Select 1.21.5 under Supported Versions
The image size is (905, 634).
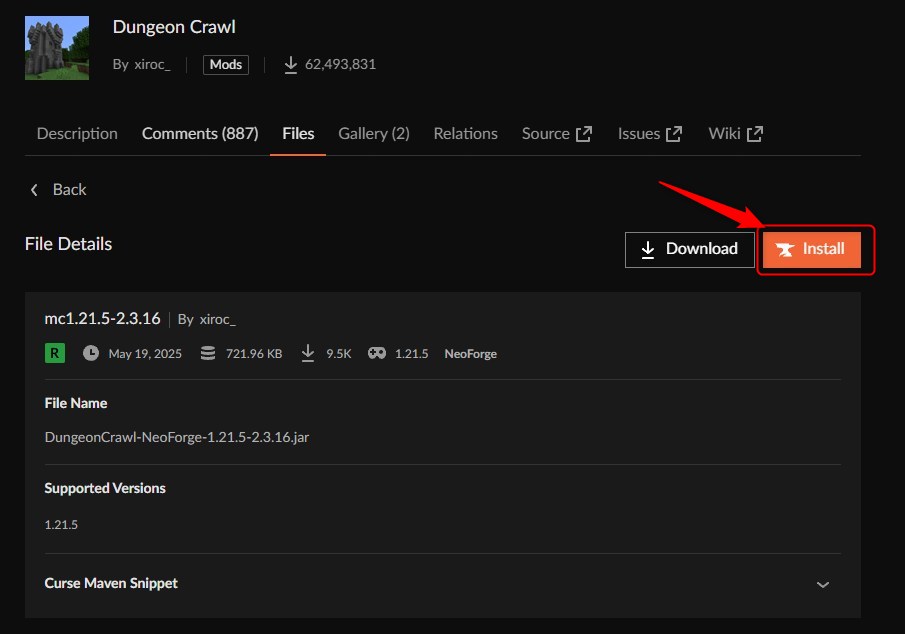(x=61, y=524)
